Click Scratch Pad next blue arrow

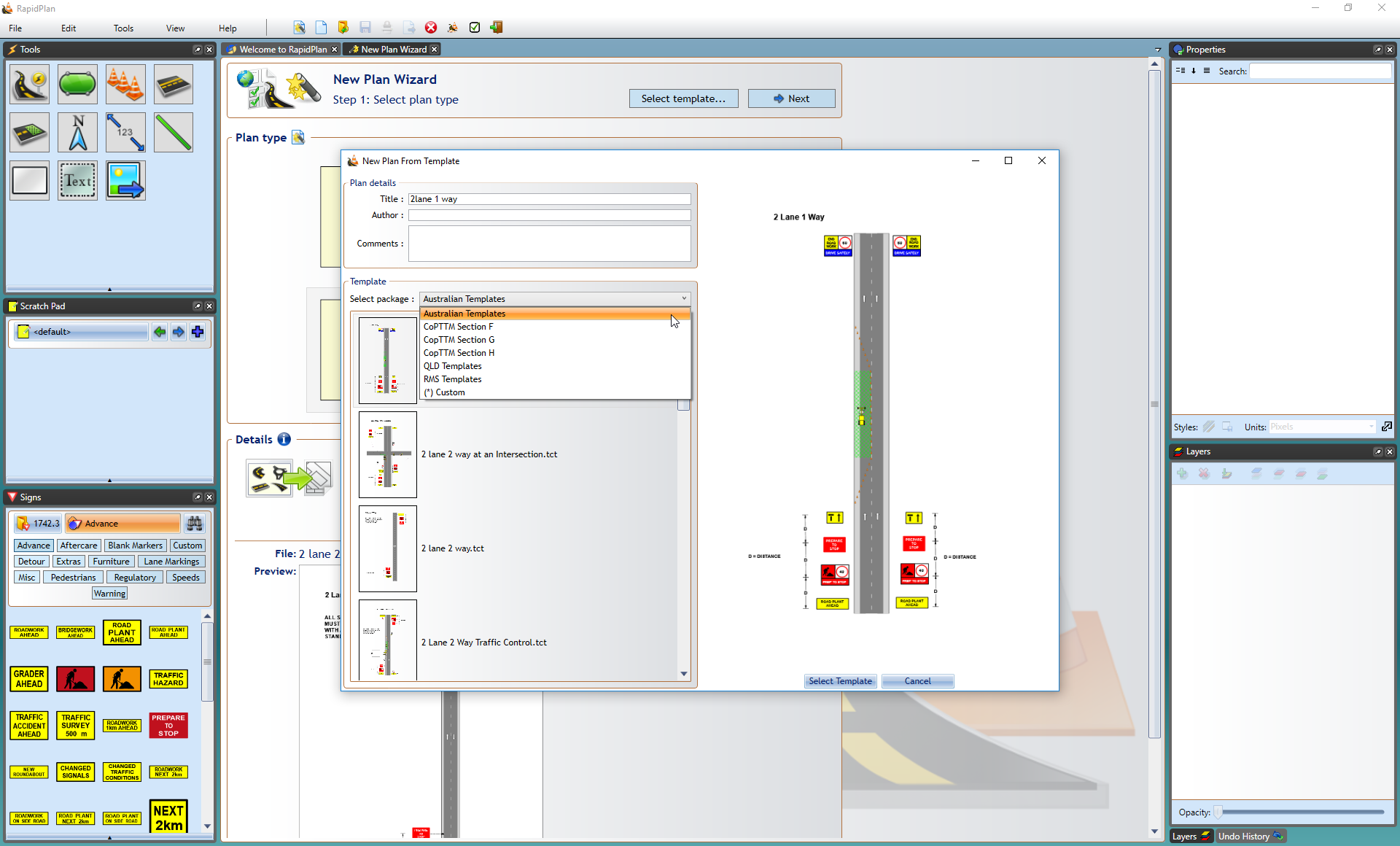[179, 332]
